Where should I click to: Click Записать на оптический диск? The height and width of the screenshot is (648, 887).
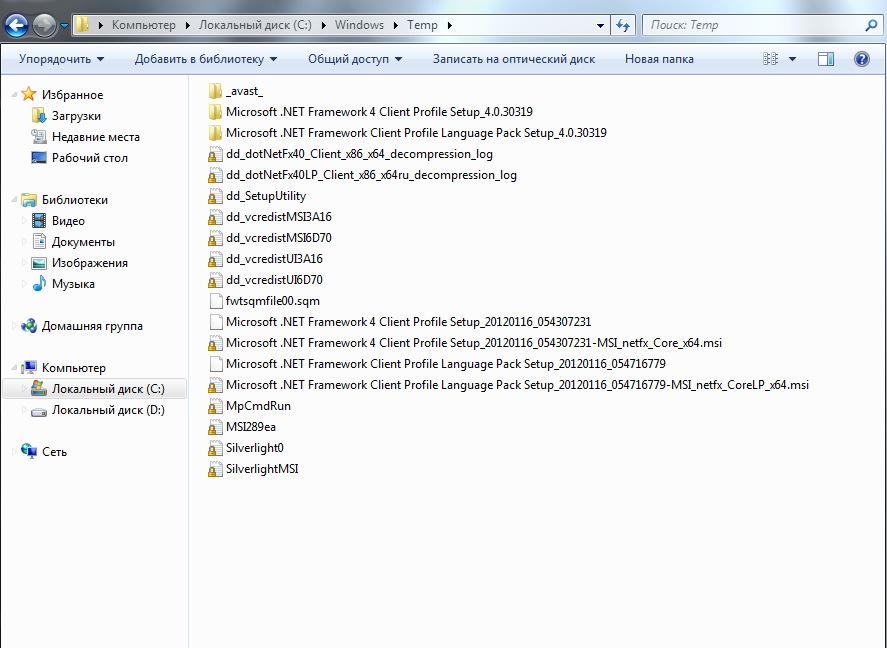[513, 59]
